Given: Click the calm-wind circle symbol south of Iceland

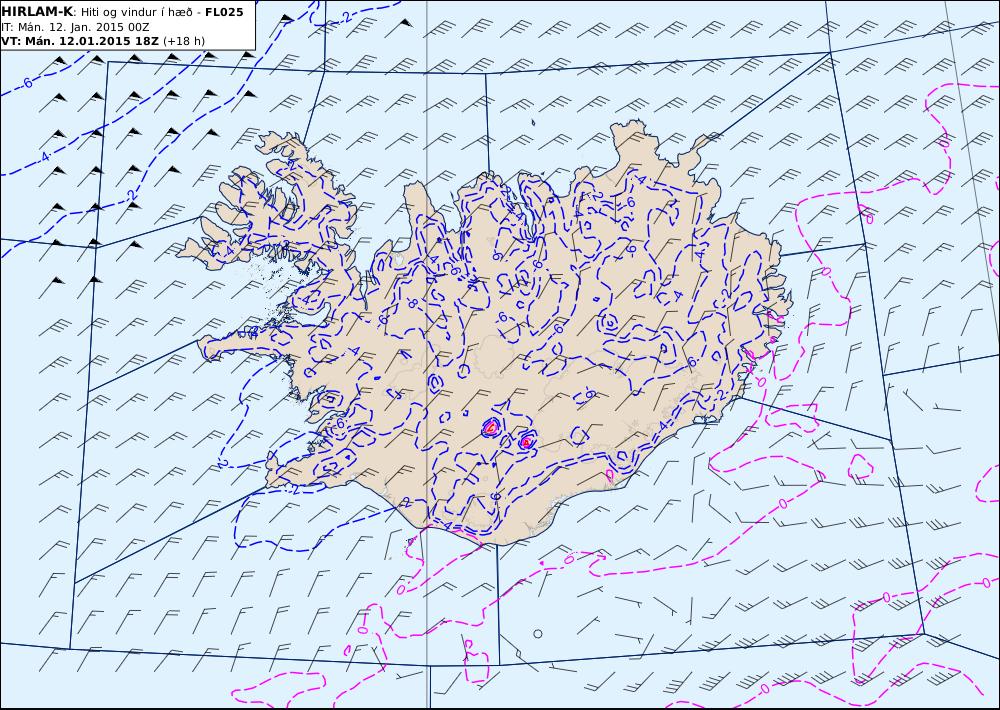Looking at the screenshot, I should point(538,633).
